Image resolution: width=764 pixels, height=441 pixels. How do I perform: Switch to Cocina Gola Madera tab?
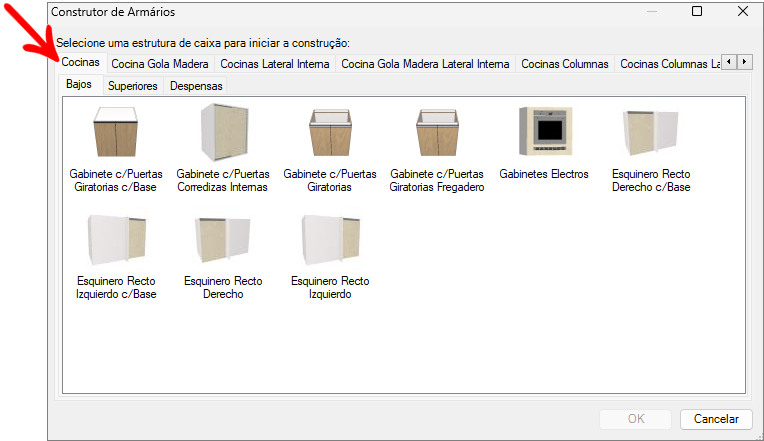point(160,64)
